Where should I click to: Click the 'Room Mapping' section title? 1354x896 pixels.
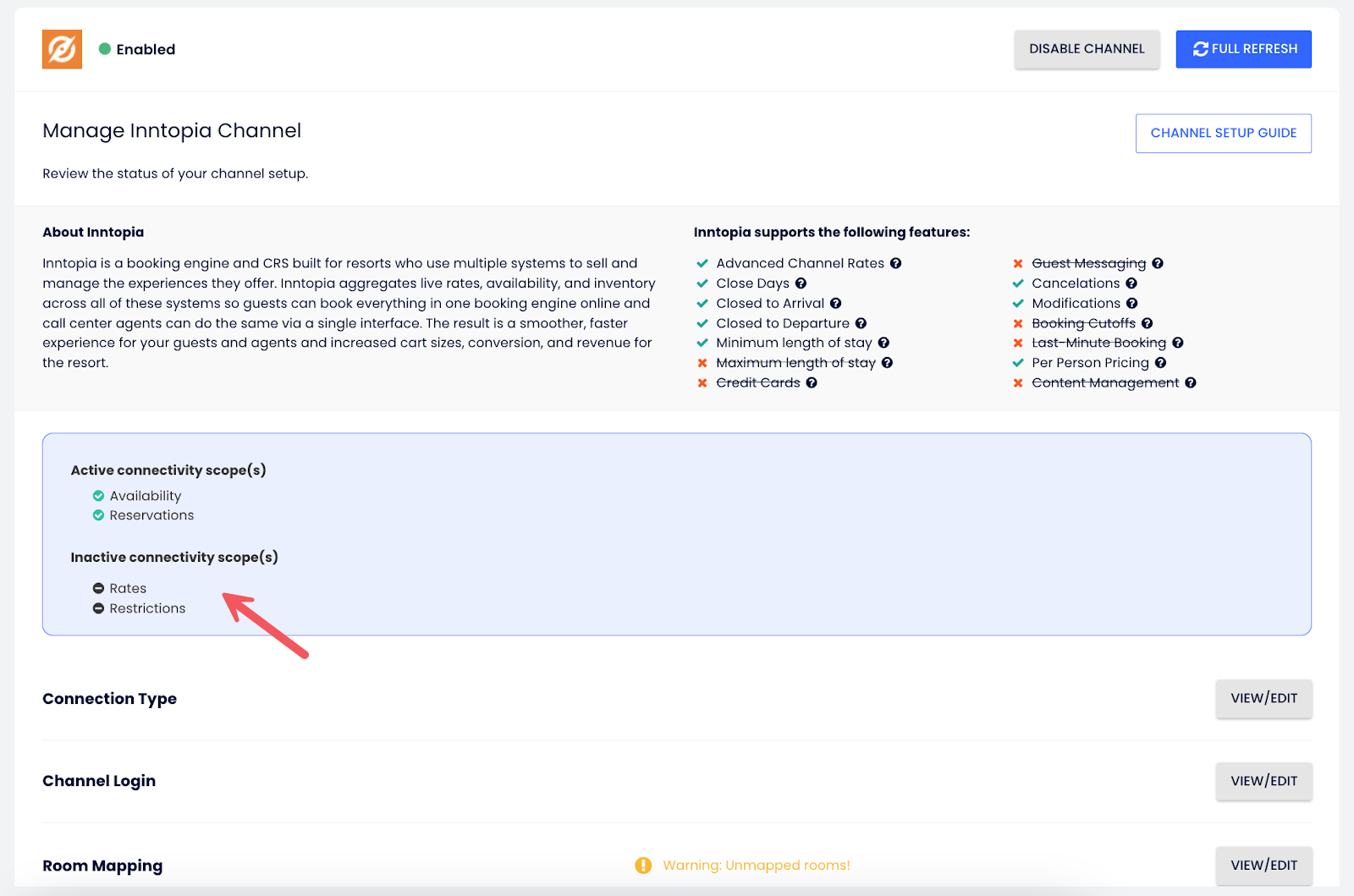tap(102, 866)
